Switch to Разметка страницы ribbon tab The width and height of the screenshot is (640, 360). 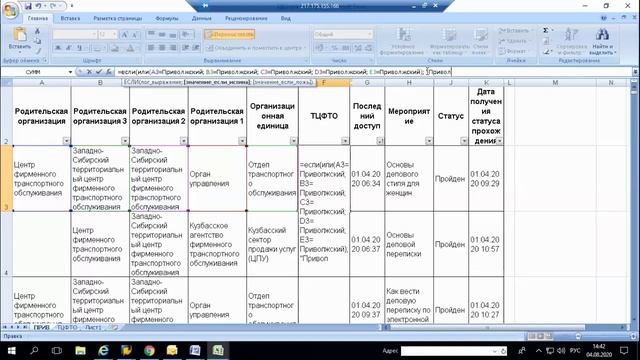[x=118, y=18]
